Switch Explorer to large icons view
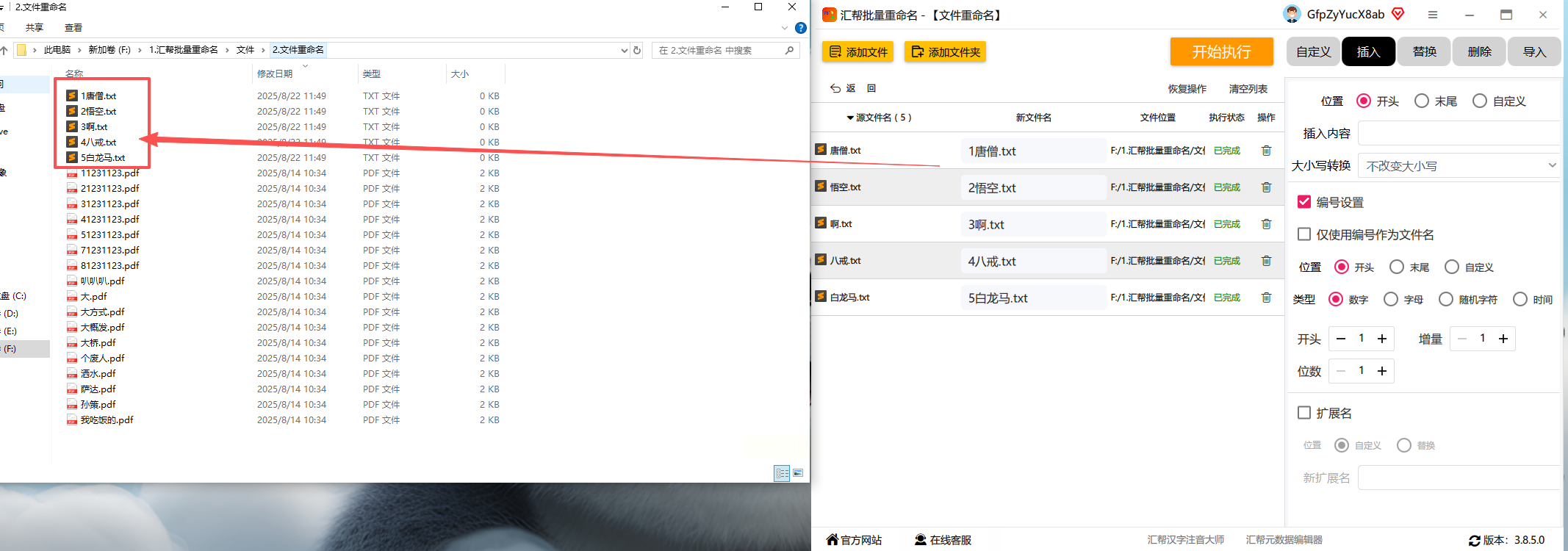This screenshot has height=551, width=1568. tap(798, 473)
